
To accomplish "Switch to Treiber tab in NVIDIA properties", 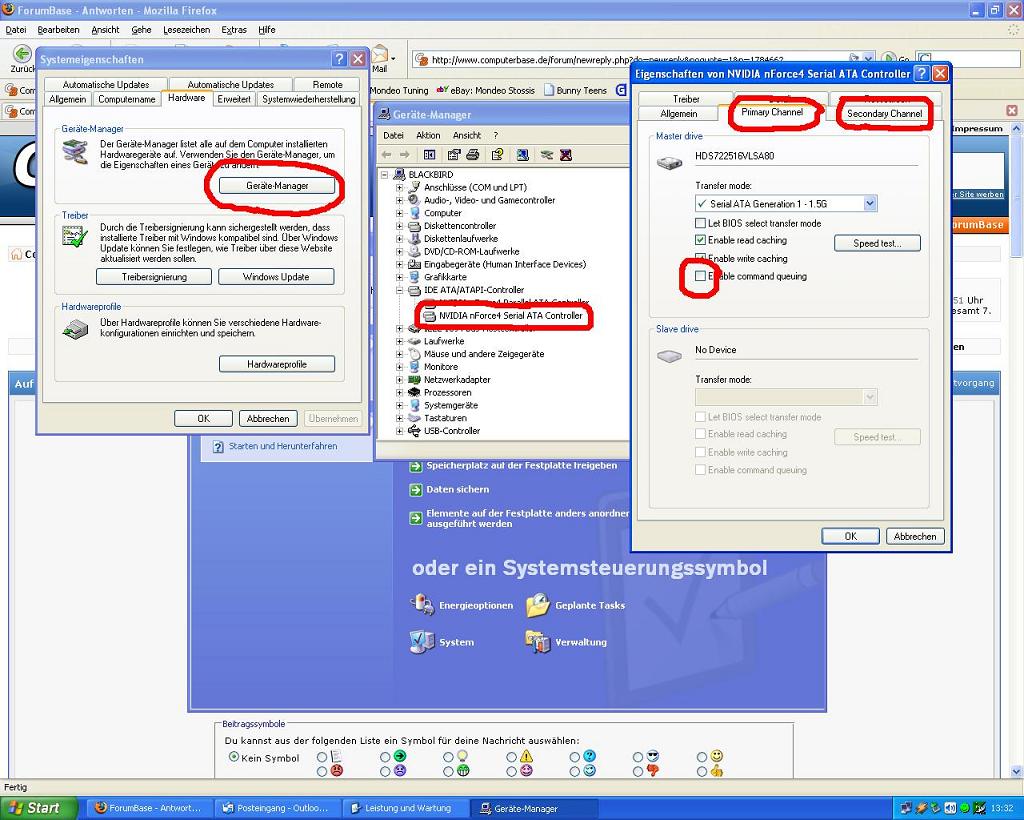I will (686, 99).
